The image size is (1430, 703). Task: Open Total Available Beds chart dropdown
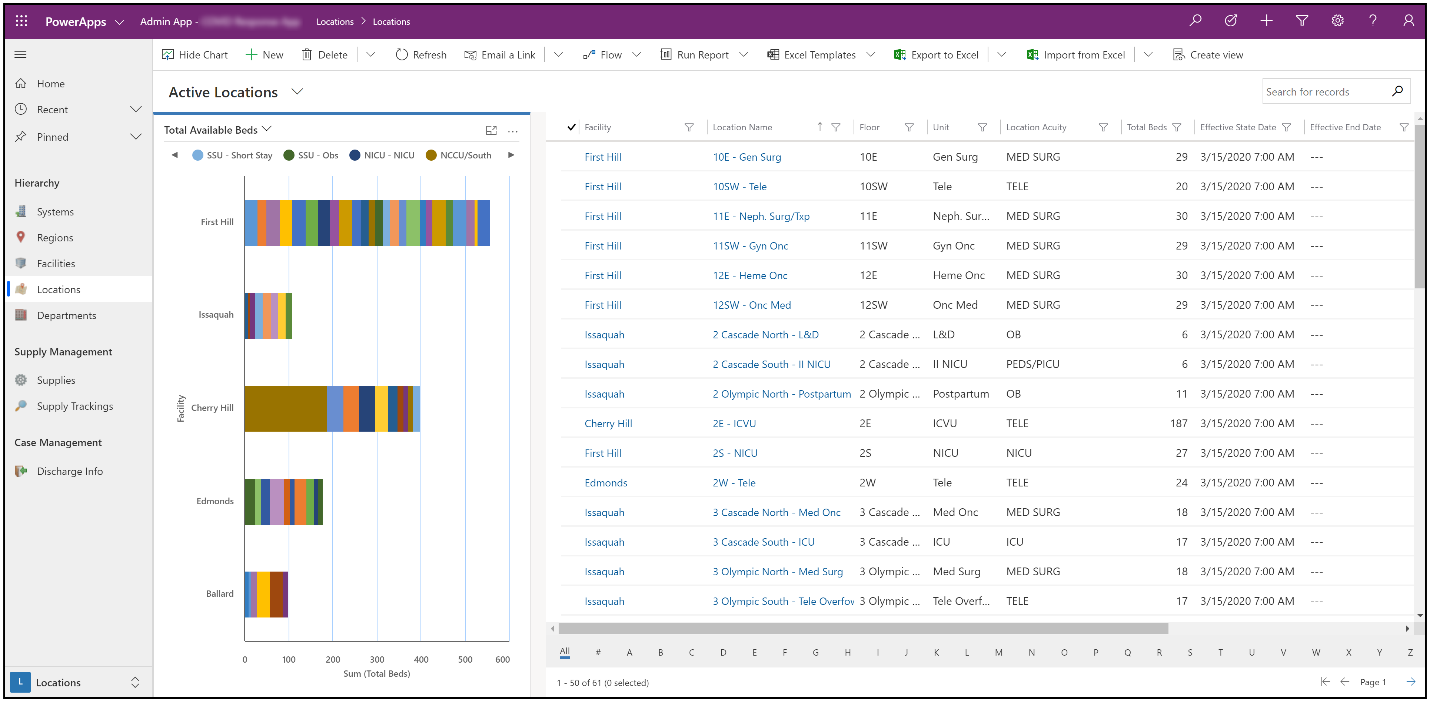267,130
